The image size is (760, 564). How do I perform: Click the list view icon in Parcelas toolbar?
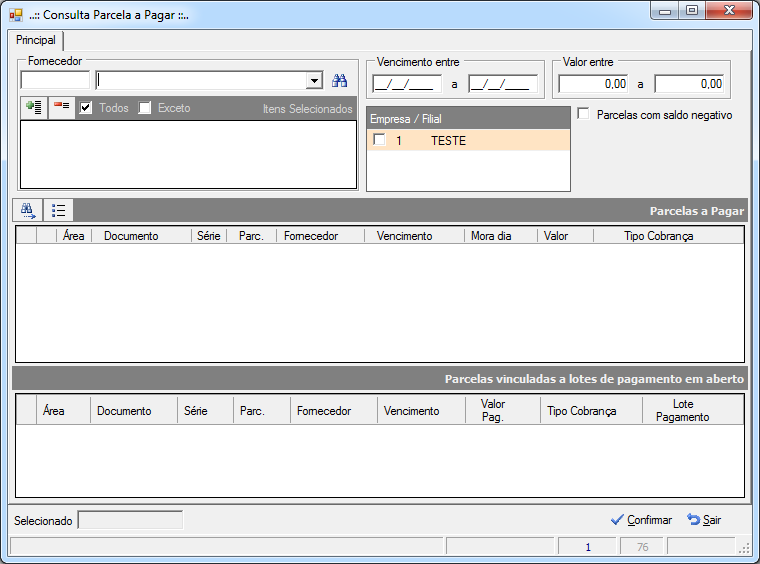point(58,210)
